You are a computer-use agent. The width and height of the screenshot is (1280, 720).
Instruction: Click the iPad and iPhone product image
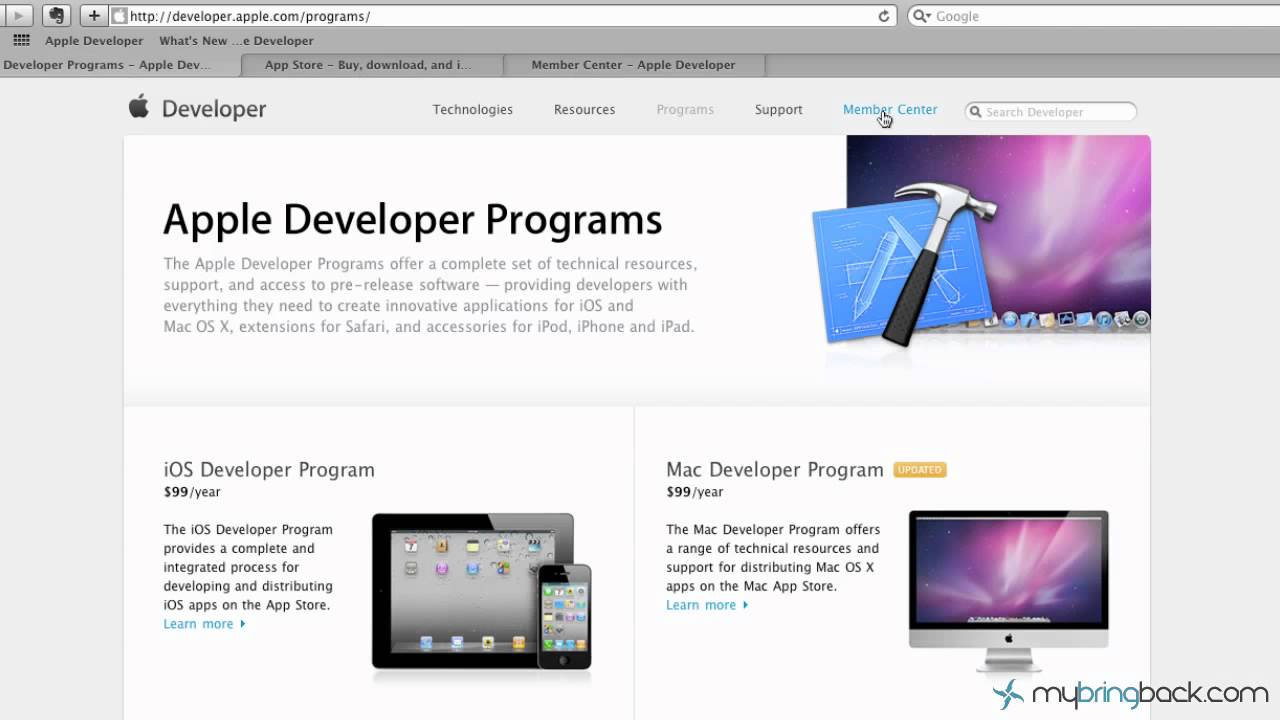click(482, 591)
